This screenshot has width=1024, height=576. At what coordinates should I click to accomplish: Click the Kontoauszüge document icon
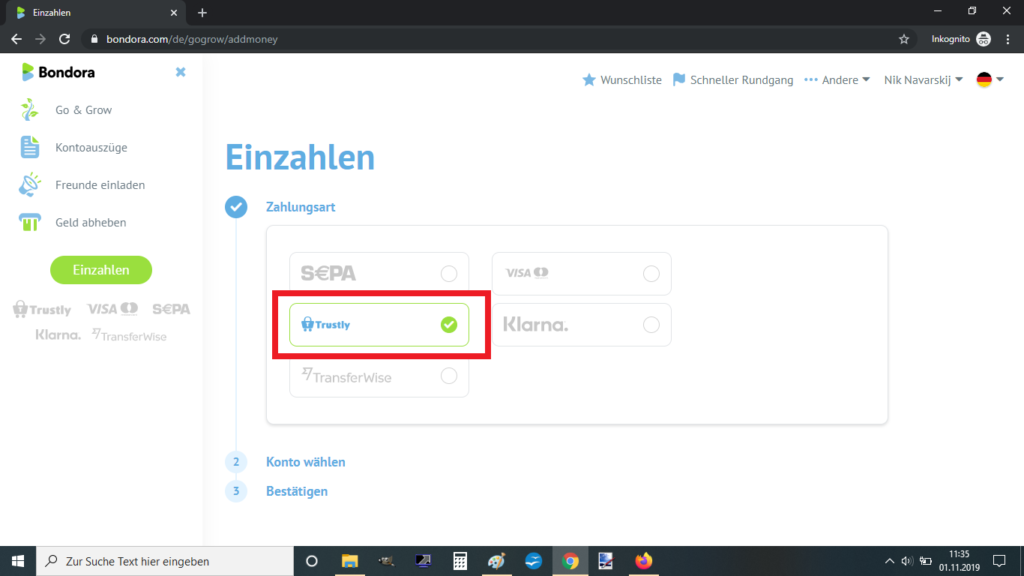29,147
